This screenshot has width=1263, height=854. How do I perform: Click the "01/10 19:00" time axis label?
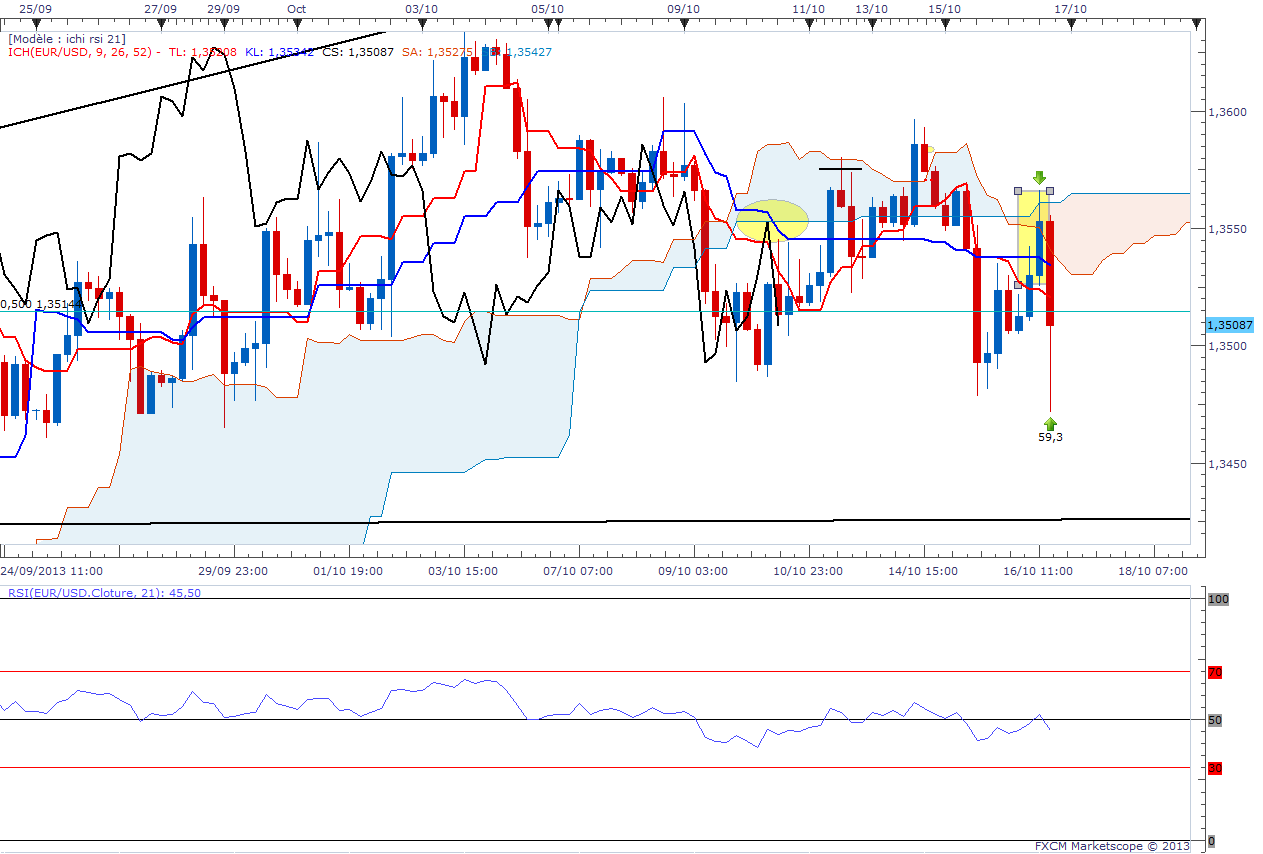coord(348,571)
